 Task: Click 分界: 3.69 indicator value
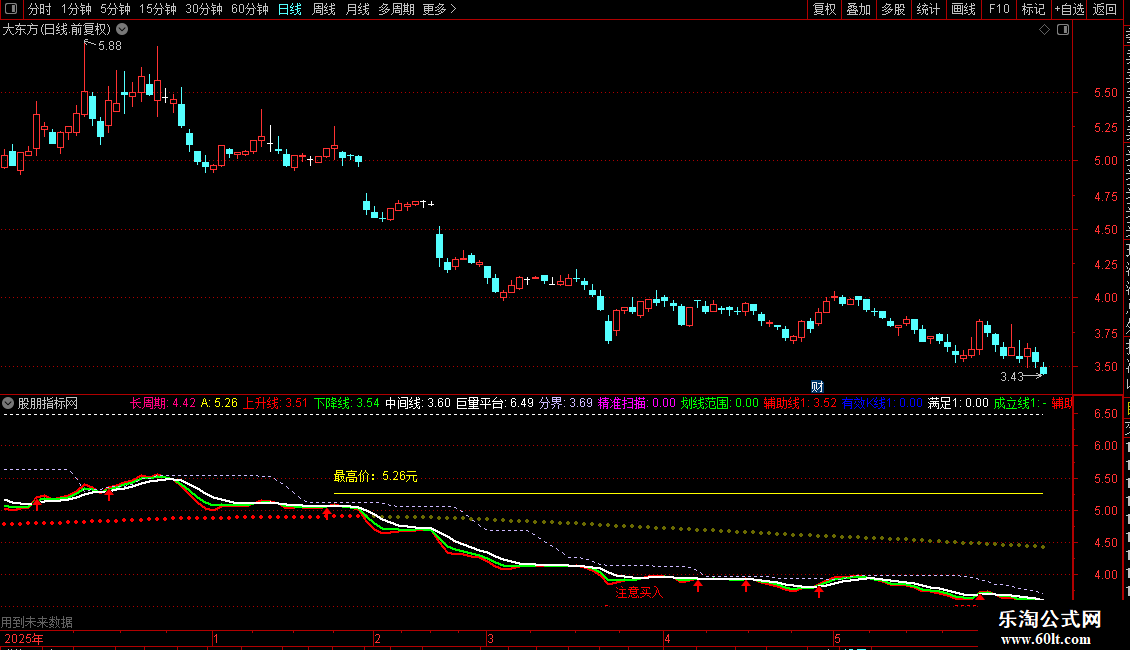566,404
